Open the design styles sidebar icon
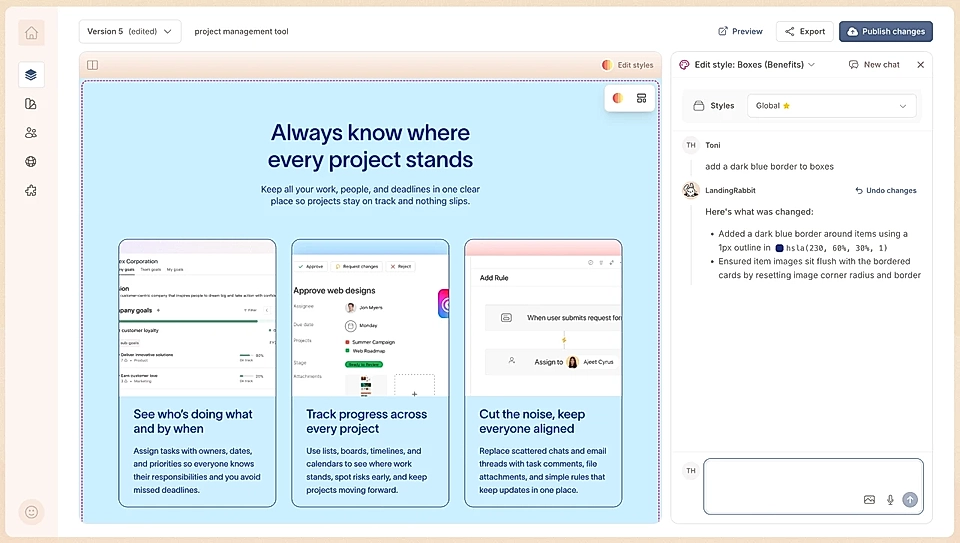 tap(31, 103)
